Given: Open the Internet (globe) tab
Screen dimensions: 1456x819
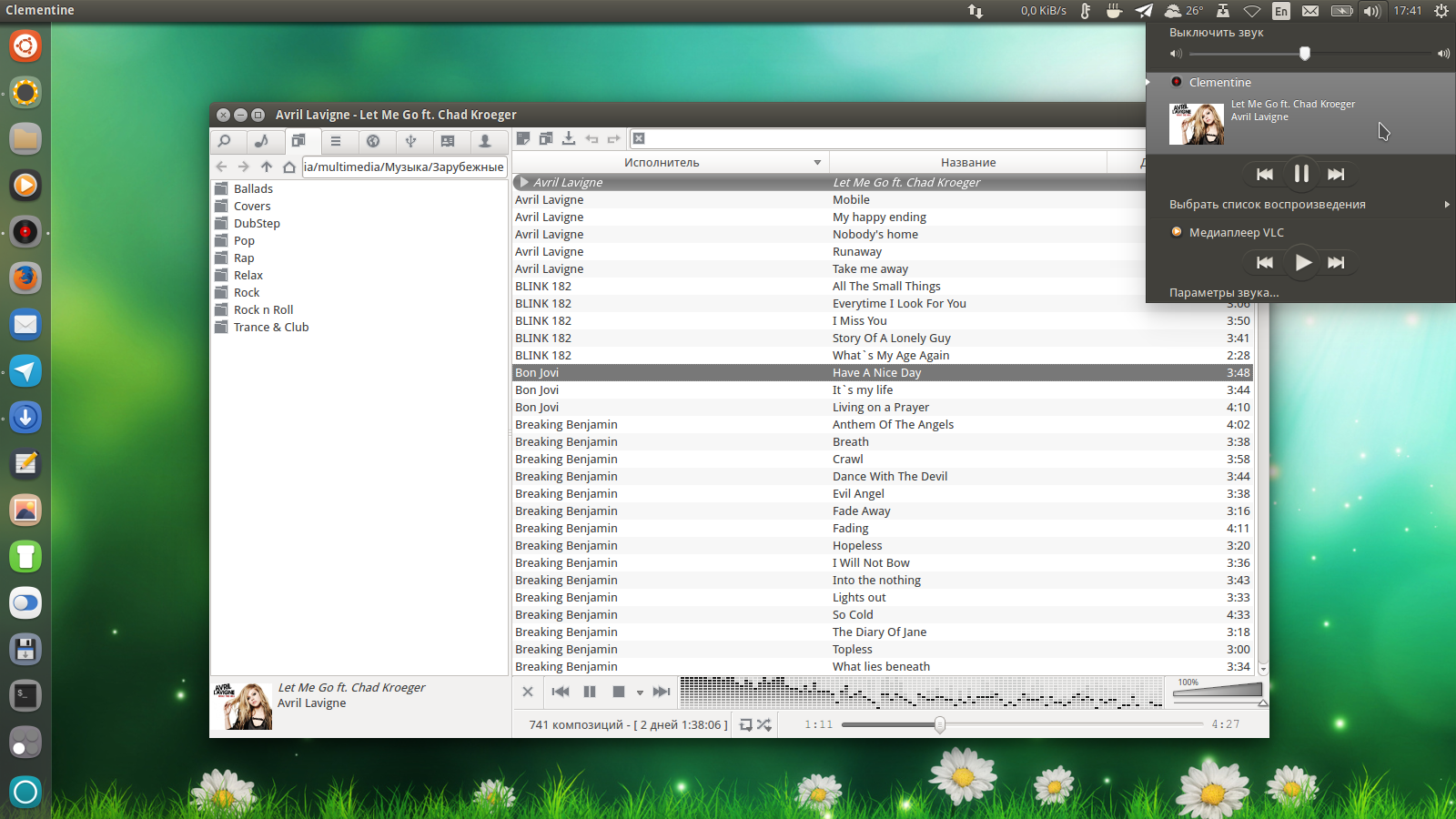Looking at the screenshot, I should [373, 141].
